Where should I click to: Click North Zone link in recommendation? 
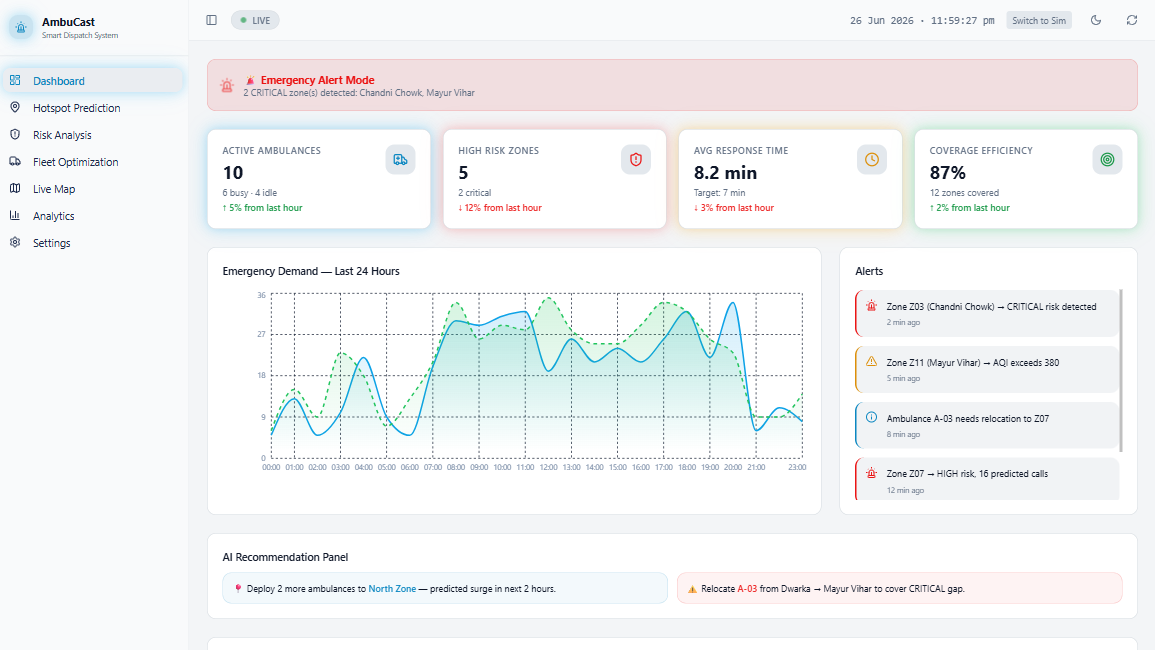(392, 589)
